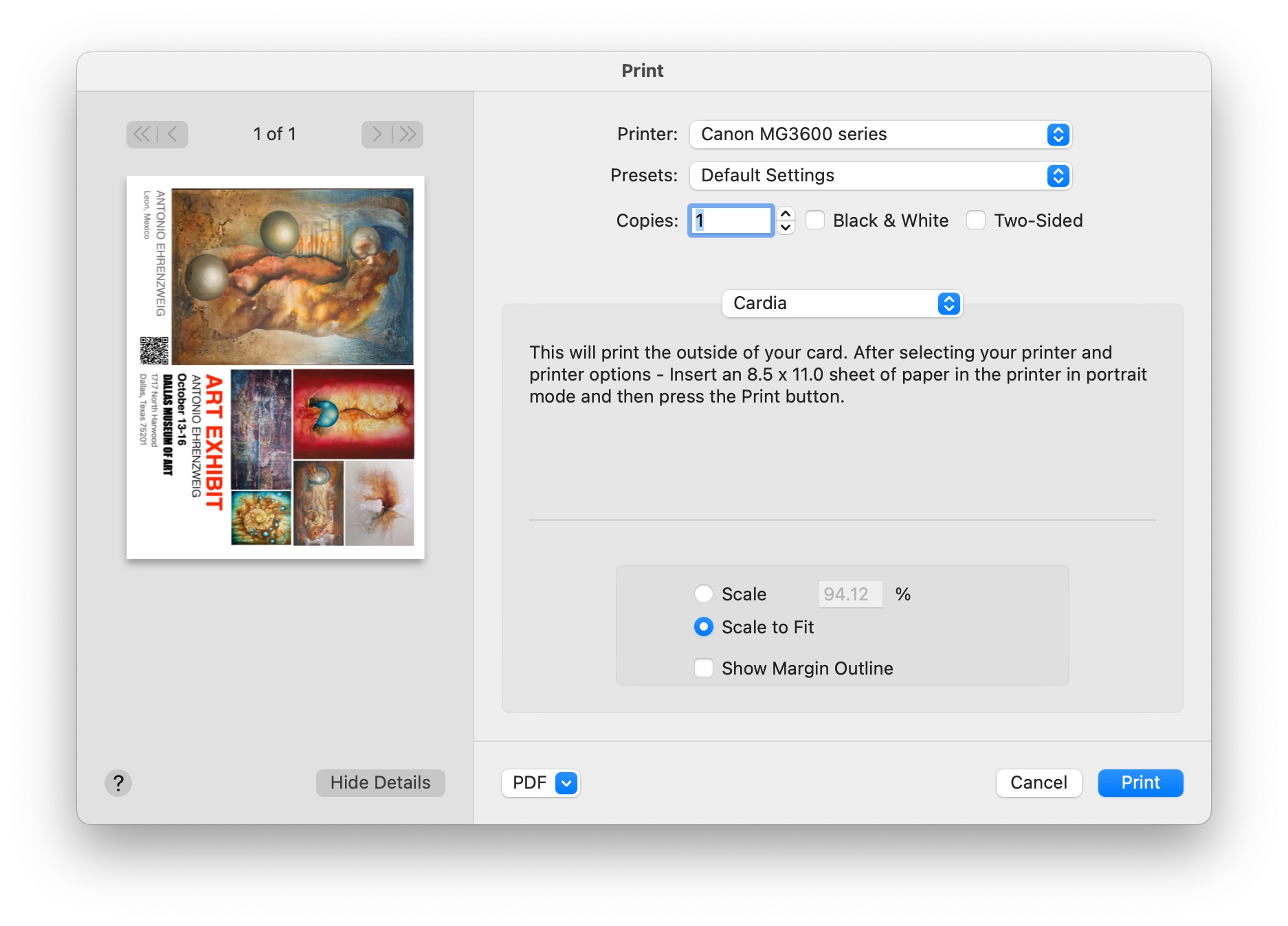The height and width of the screenshot is (926, 1288).
Task: Click the card printing instructions text
Action: pos(838,374)
